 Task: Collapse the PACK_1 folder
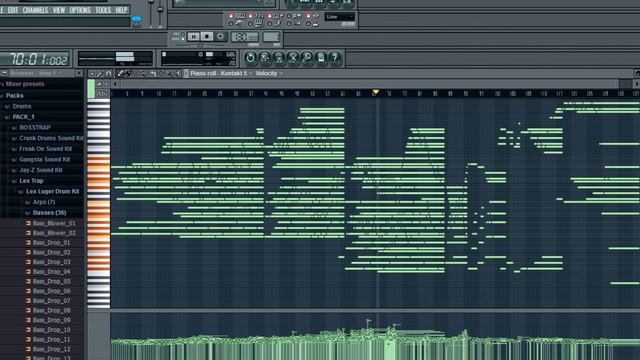point(23,117)
